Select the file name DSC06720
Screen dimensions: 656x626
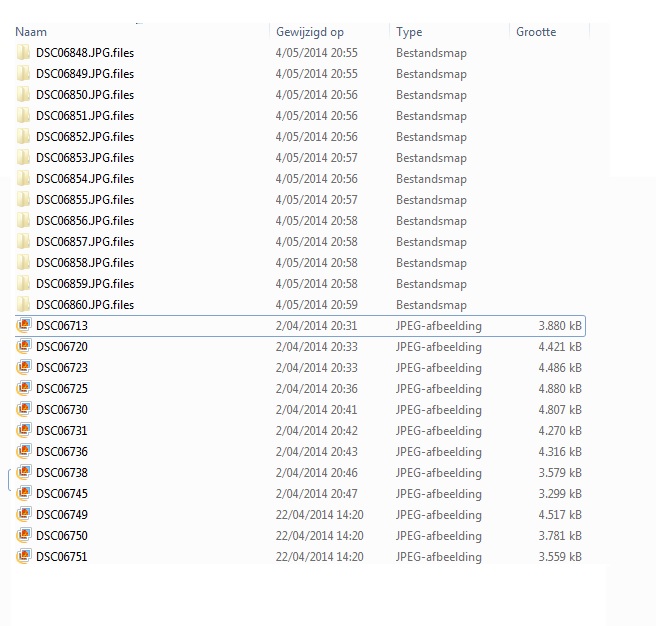click(x=62, y=346)
